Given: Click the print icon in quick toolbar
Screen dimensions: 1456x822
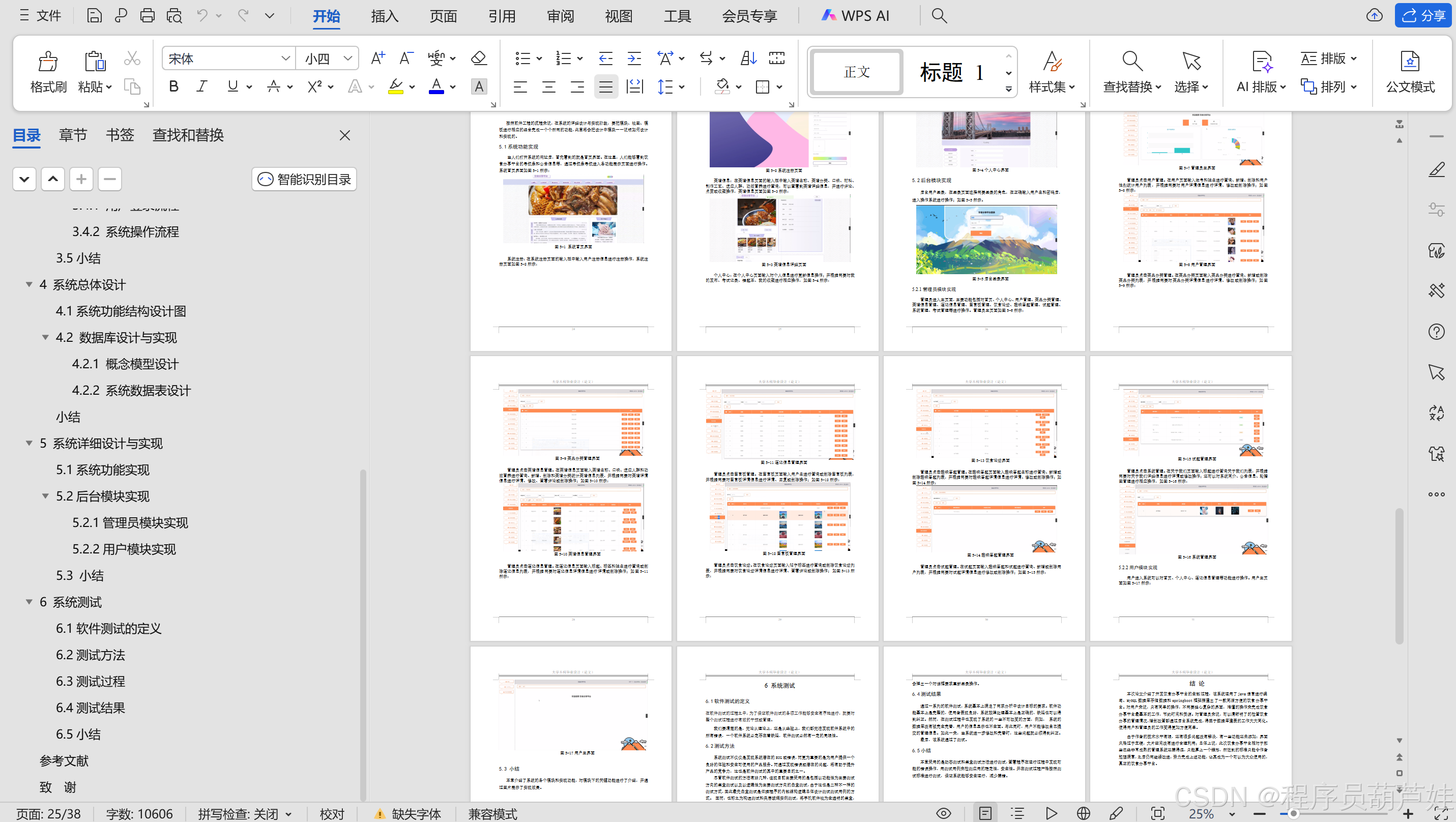Looking at the screenshot, I should click(x=147, y=16).
